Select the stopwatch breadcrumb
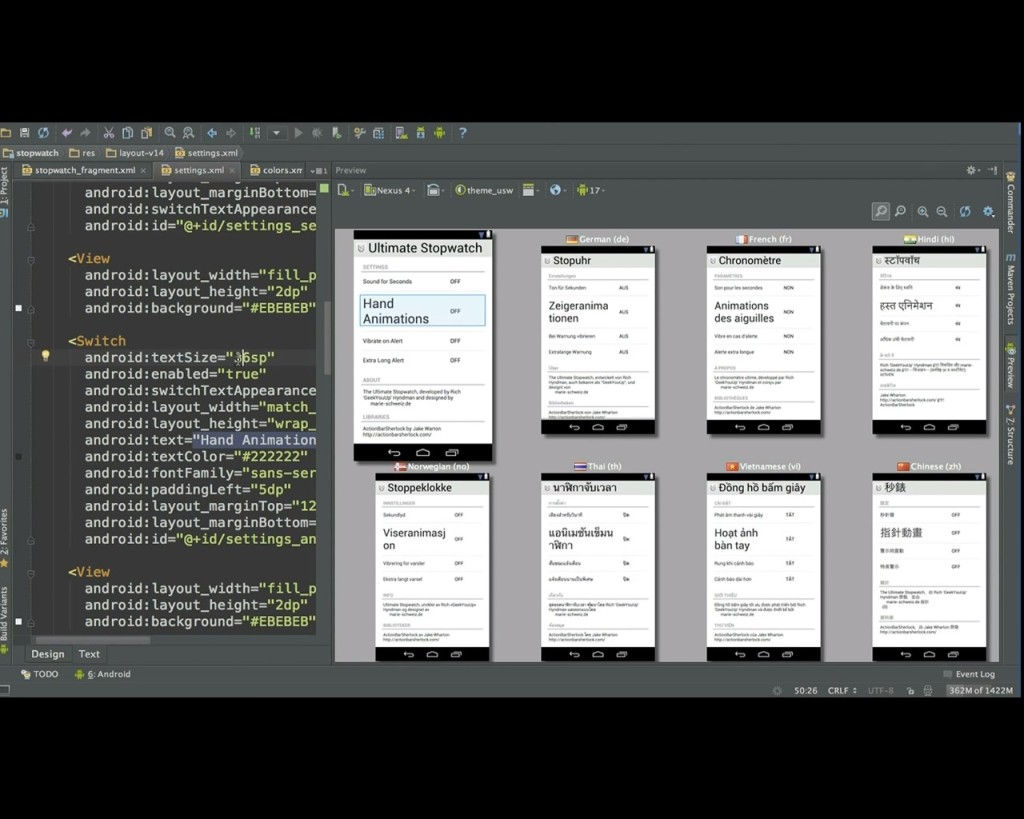 pyautogui.click(x=31, y=153)
